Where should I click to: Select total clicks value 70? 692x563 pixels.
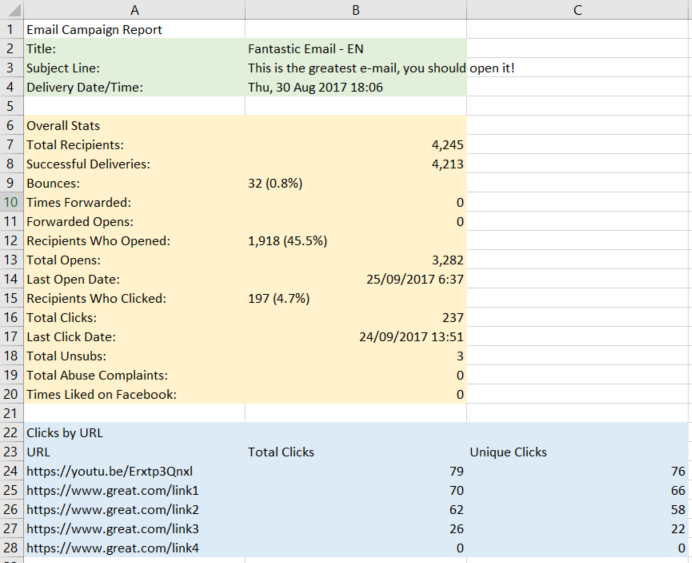tap(356, 490)
